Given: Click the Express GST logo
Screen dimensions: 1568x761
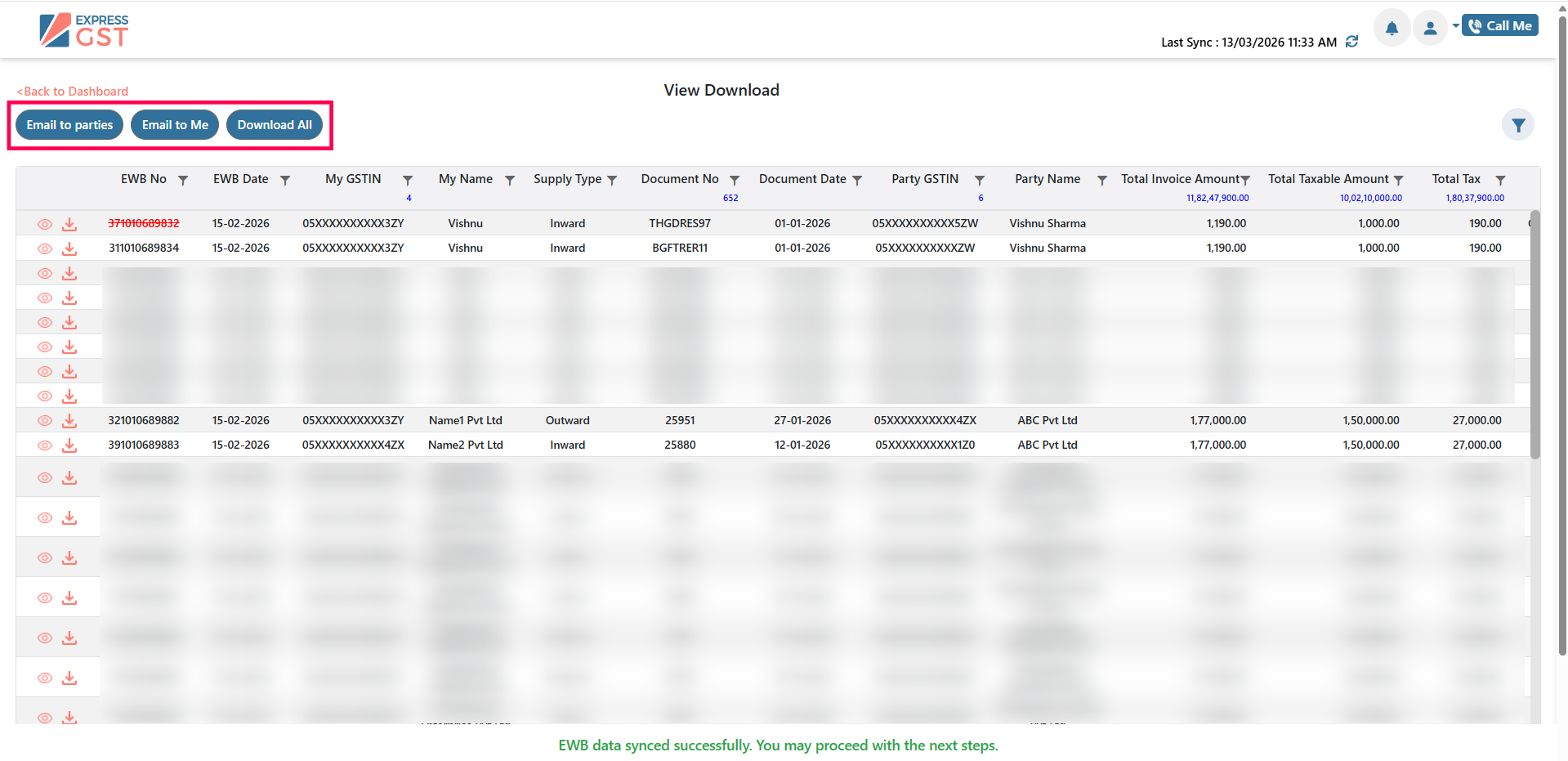Looking at the screenshot, I should (84, 30).
